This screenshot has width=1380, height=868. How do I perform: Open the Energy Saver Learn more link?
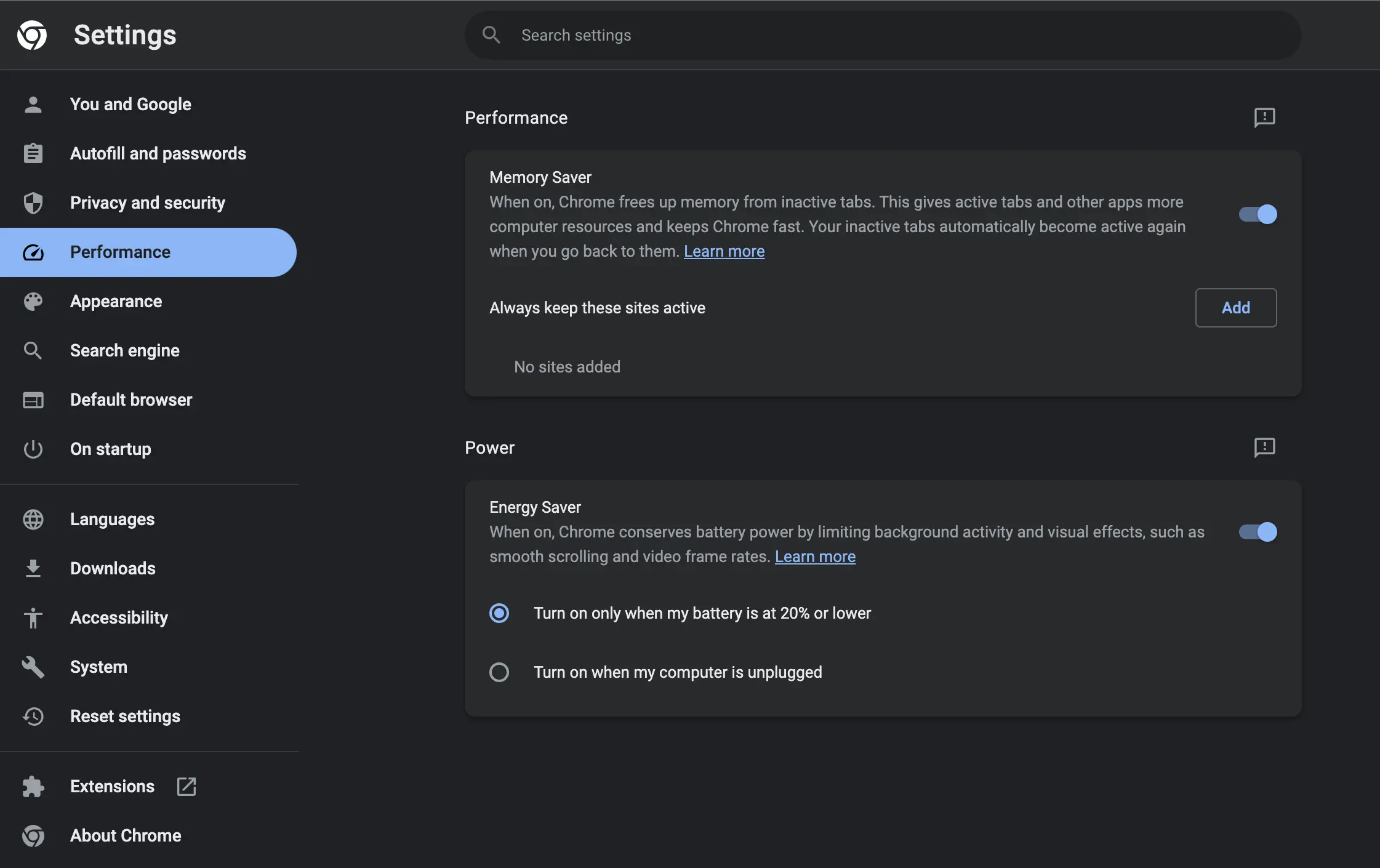point(815,557)
